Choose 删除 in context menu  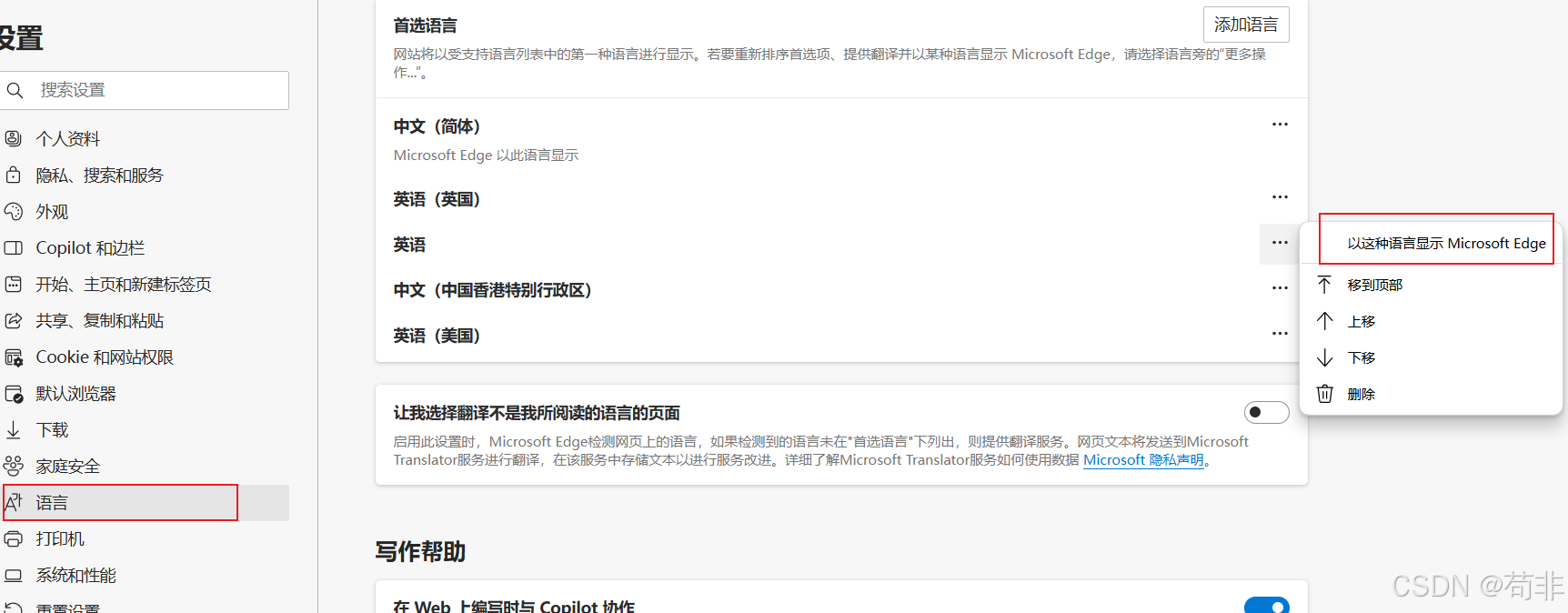[1432, 394]
